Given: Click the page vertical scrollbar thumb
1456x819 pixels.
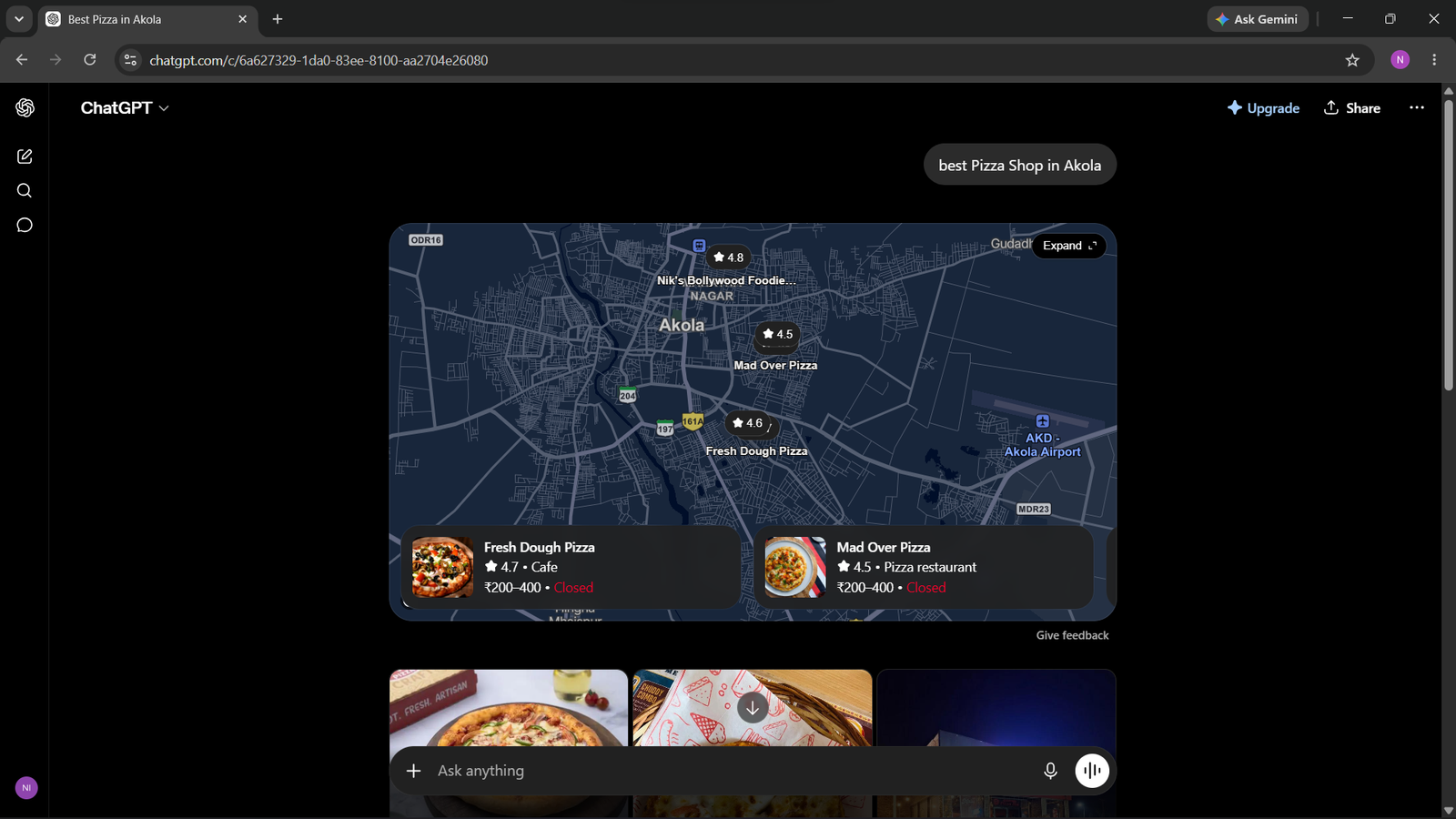Looking at the screenshot, I should (1448, 244).
